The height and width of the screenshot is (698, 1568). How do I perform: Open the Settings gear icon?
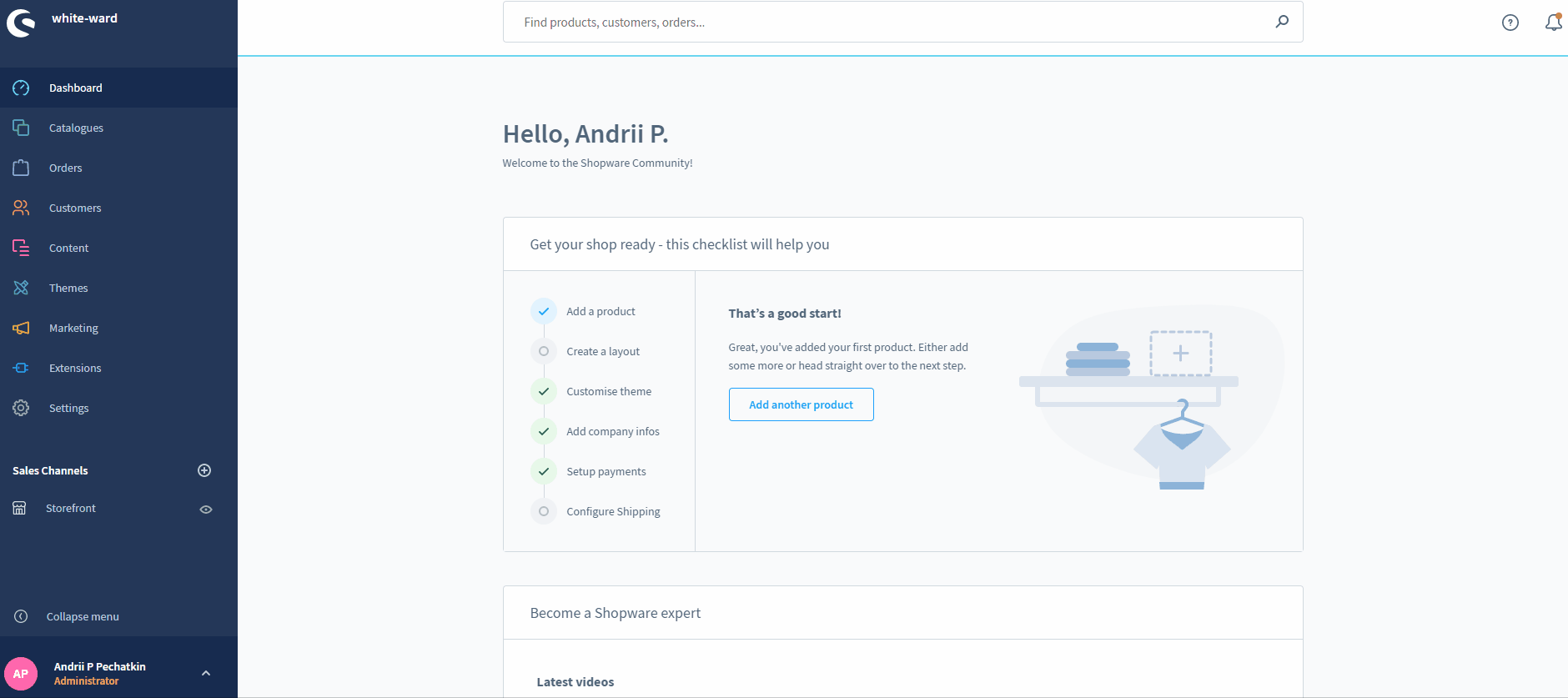[21, 408]
